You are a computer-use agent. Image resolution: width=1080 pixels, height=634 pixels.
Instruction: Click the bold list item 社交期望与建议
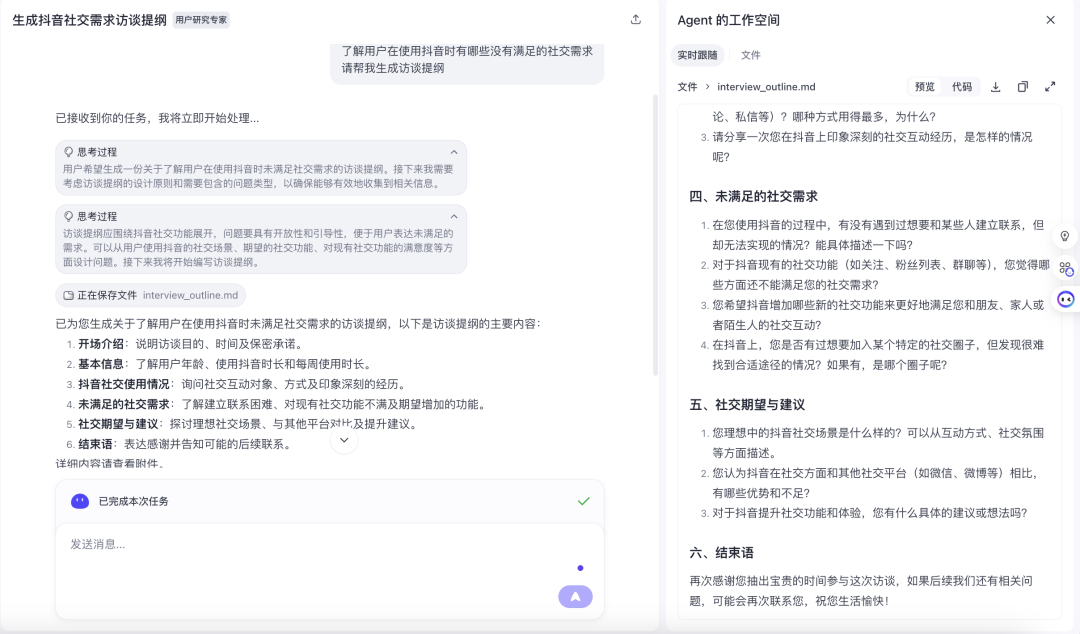118,424
